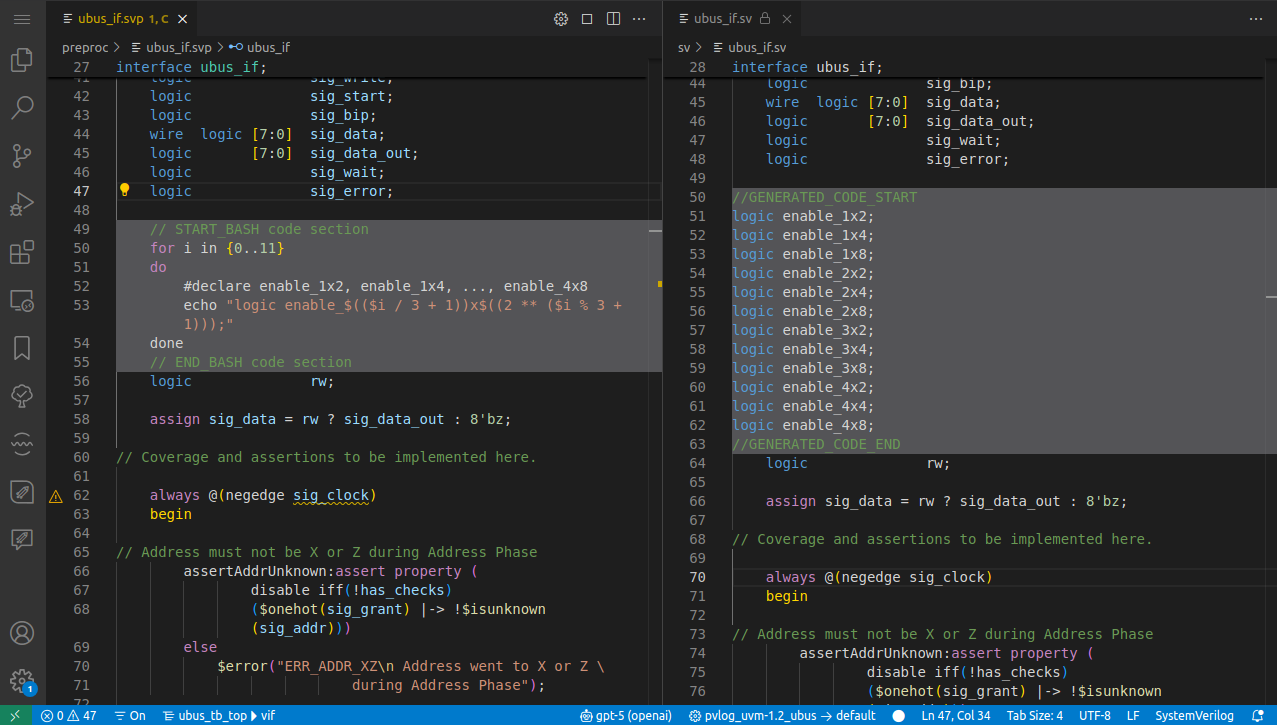Toggle the 'On' indicator in status bar
1277x725 pixels.
pos(130,715)
